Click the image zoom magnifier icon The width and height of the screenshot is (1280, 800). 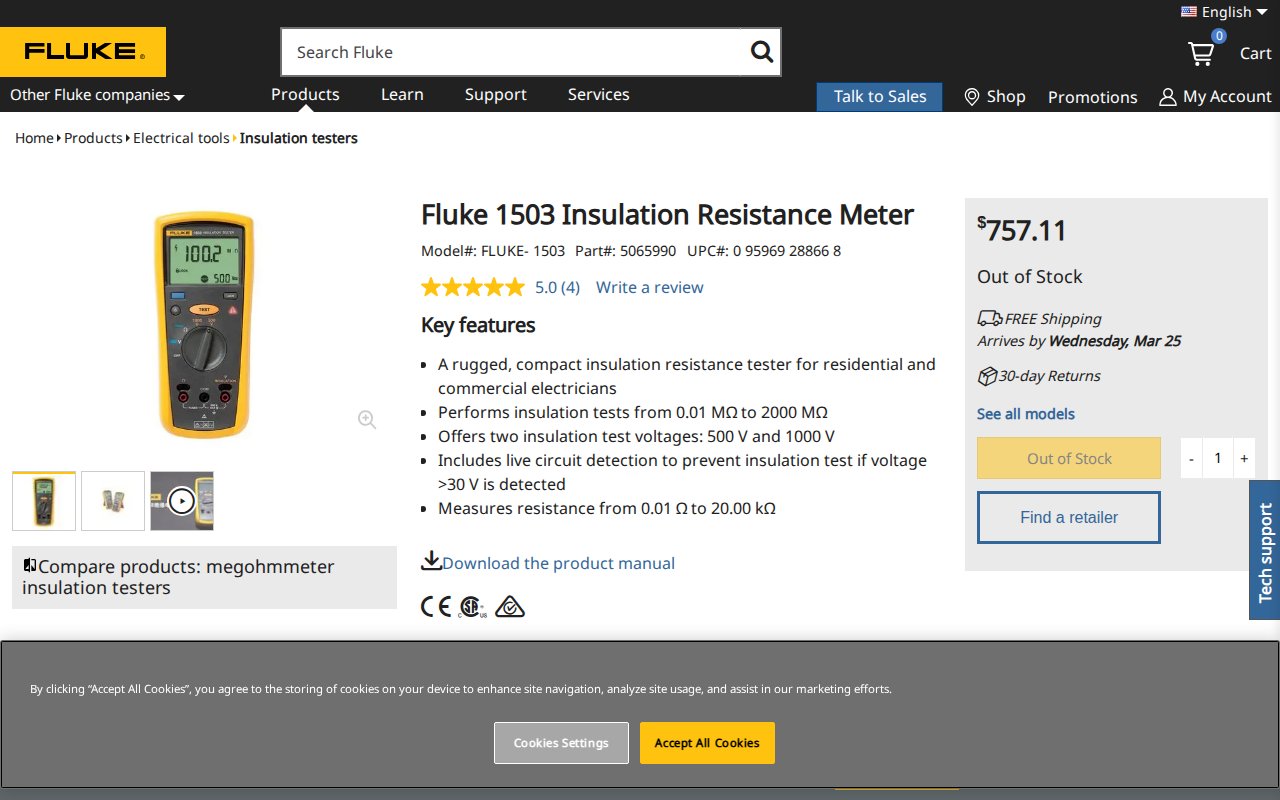367,420
